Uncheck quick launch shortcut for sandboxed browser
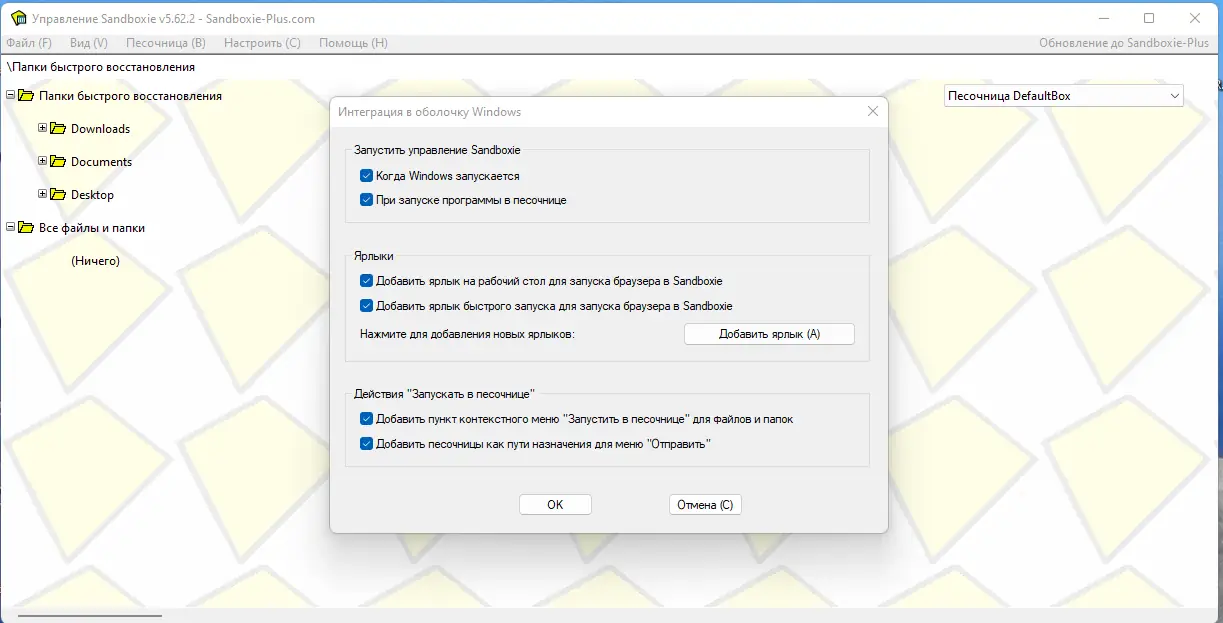Screen dimensions: 1223x623 click(x=366, y=306)
